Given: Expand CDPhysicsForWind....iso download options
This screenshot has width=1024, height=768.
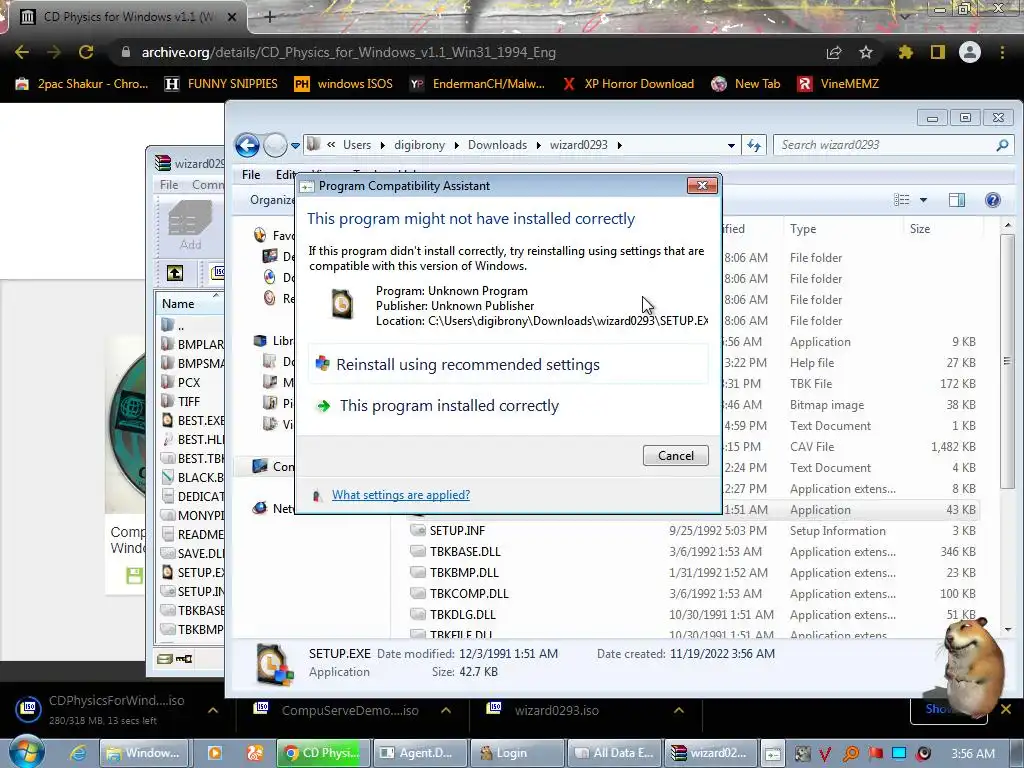Looking at the screenshot, I should (213, 711).
